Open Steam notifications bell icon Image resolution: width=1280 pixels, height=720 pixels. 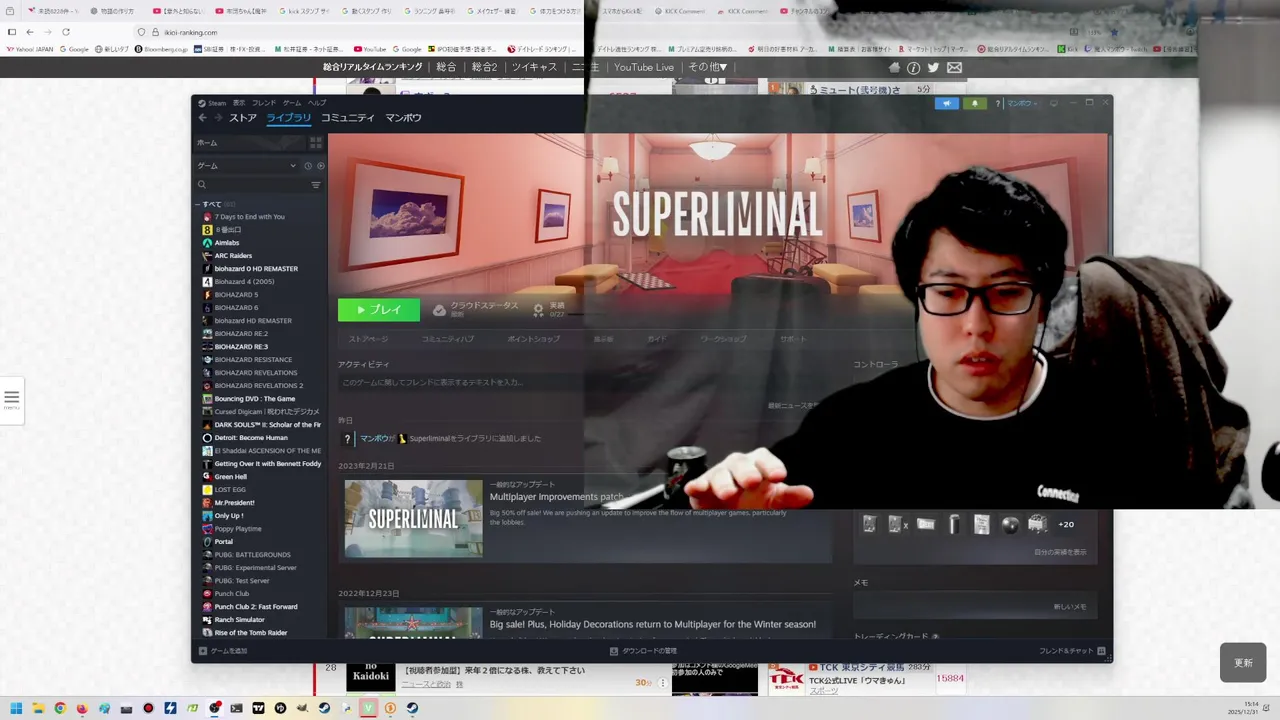(x=974, y=103)
